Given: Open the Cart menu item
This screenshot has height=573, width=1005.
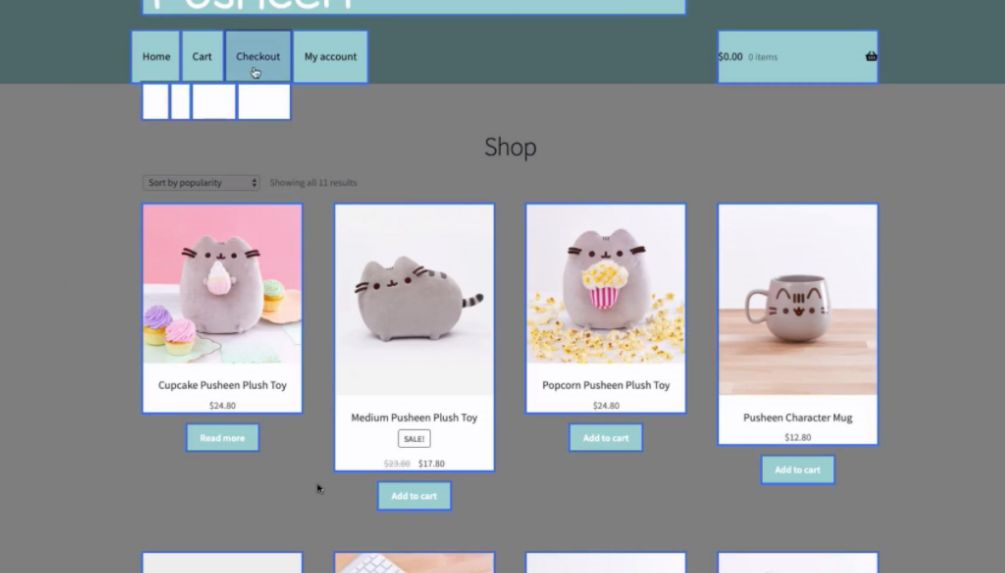Looking at the screenshot, I should [202, 56].
